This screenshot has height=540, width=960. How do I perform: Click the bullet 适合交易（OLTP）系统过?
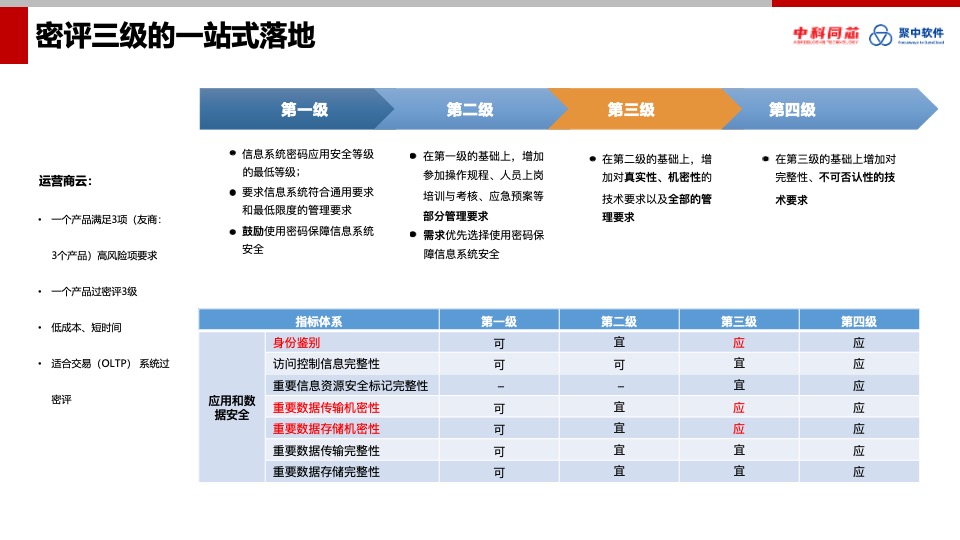[x=110, y=364]
